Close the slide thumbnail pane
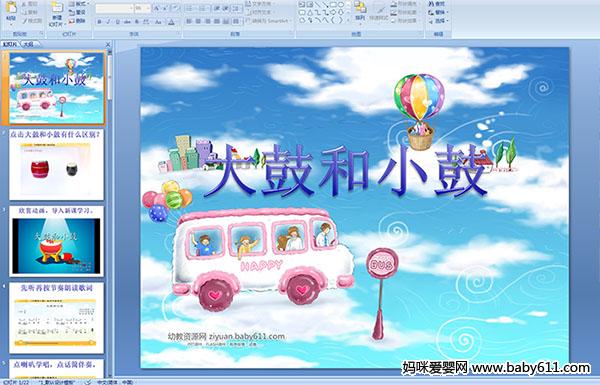The height and width of the screenshot is (385, 600). tap(108, 44)
